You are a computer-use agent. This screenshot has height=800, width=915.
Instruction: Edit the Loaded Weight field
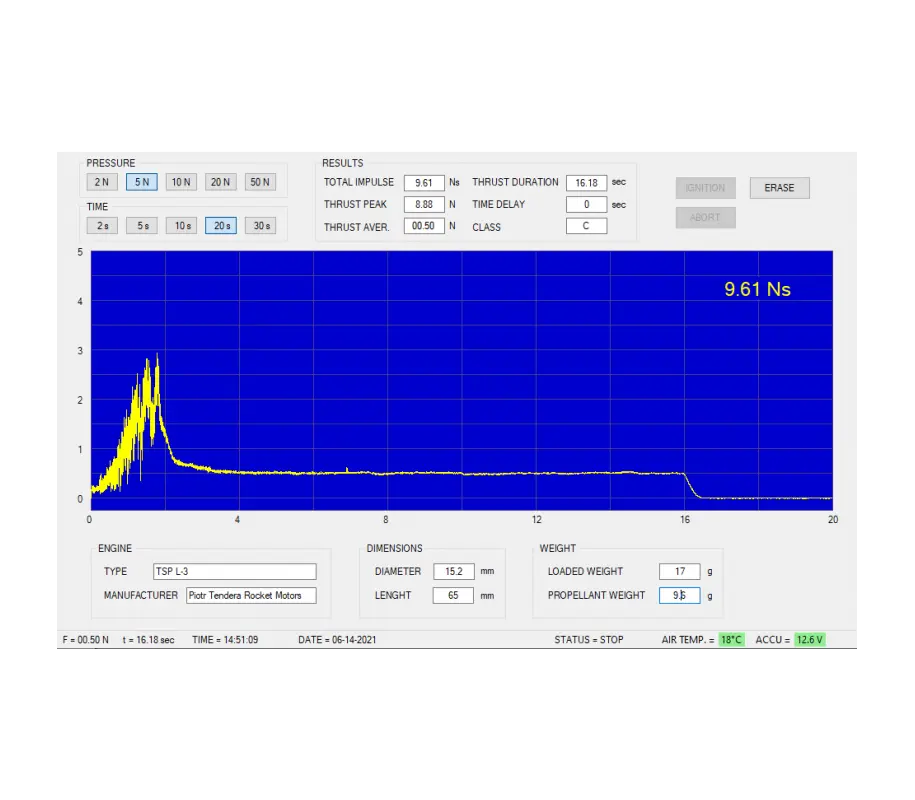click(679, 571)
